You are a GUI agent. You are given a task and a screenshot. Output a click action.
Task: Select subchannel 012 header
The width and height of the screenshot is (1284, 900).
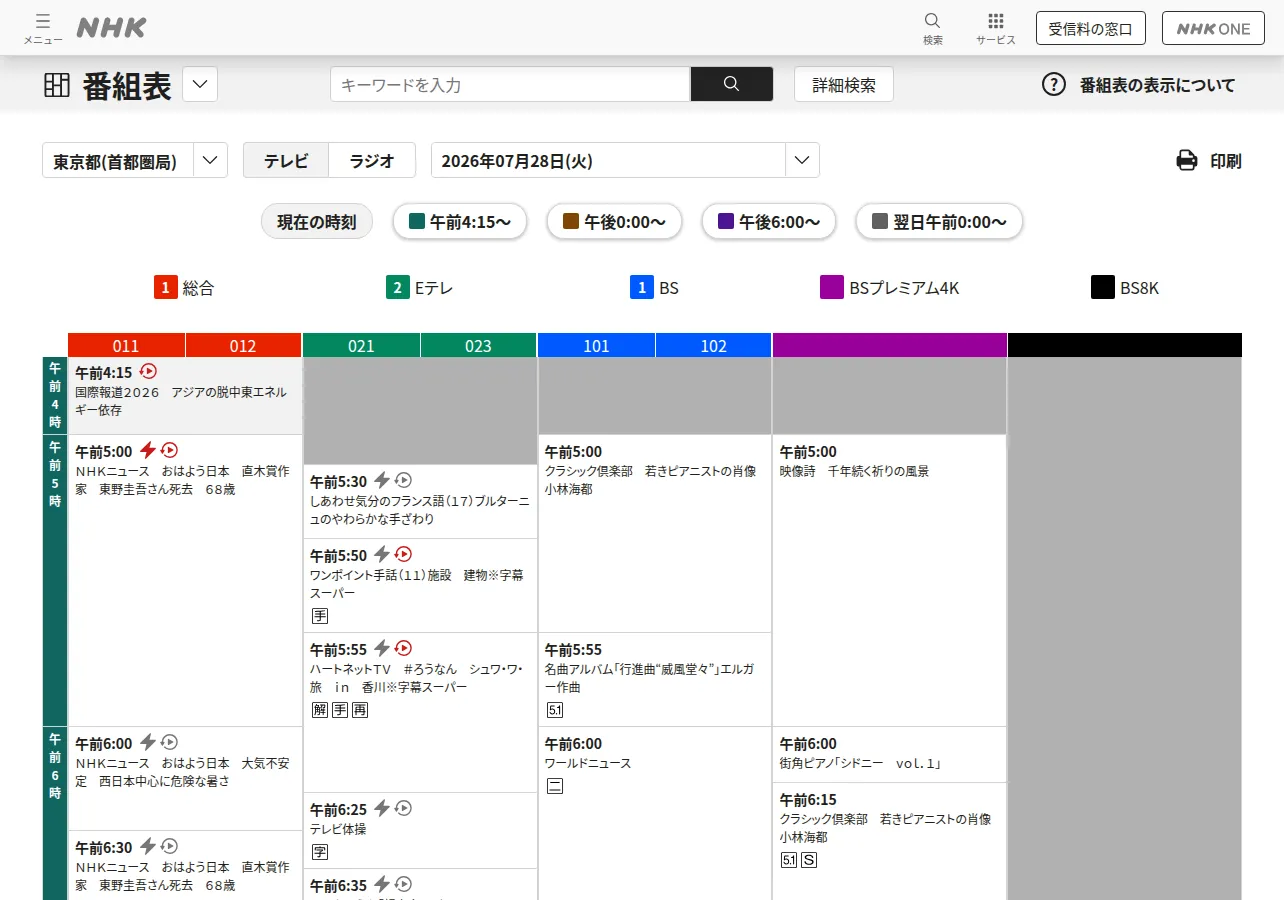coord(243,345)
